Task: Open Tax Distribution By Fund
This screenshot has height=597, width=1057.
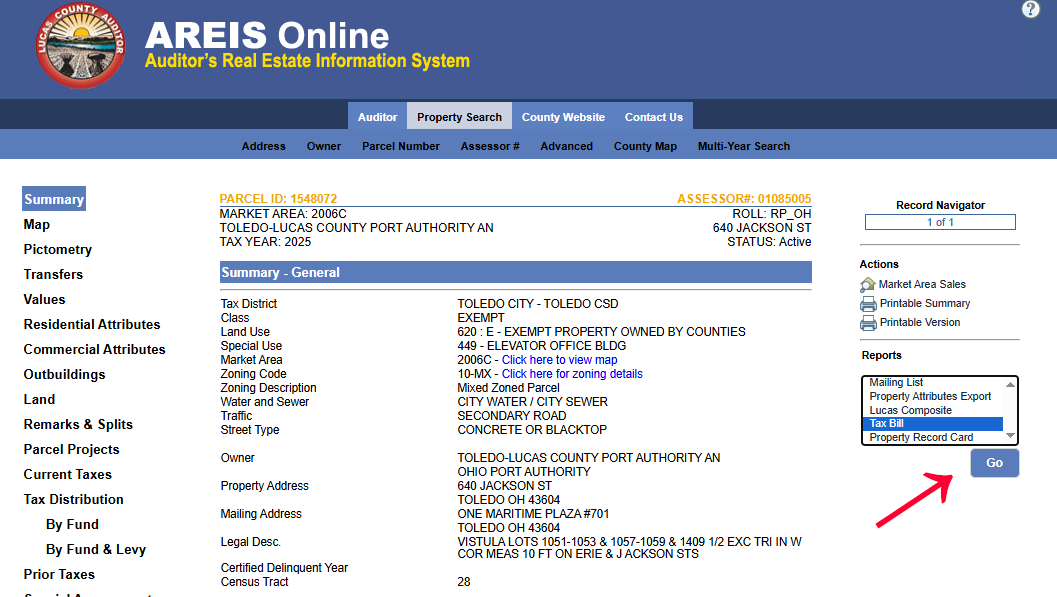Action: pos(72,524)
